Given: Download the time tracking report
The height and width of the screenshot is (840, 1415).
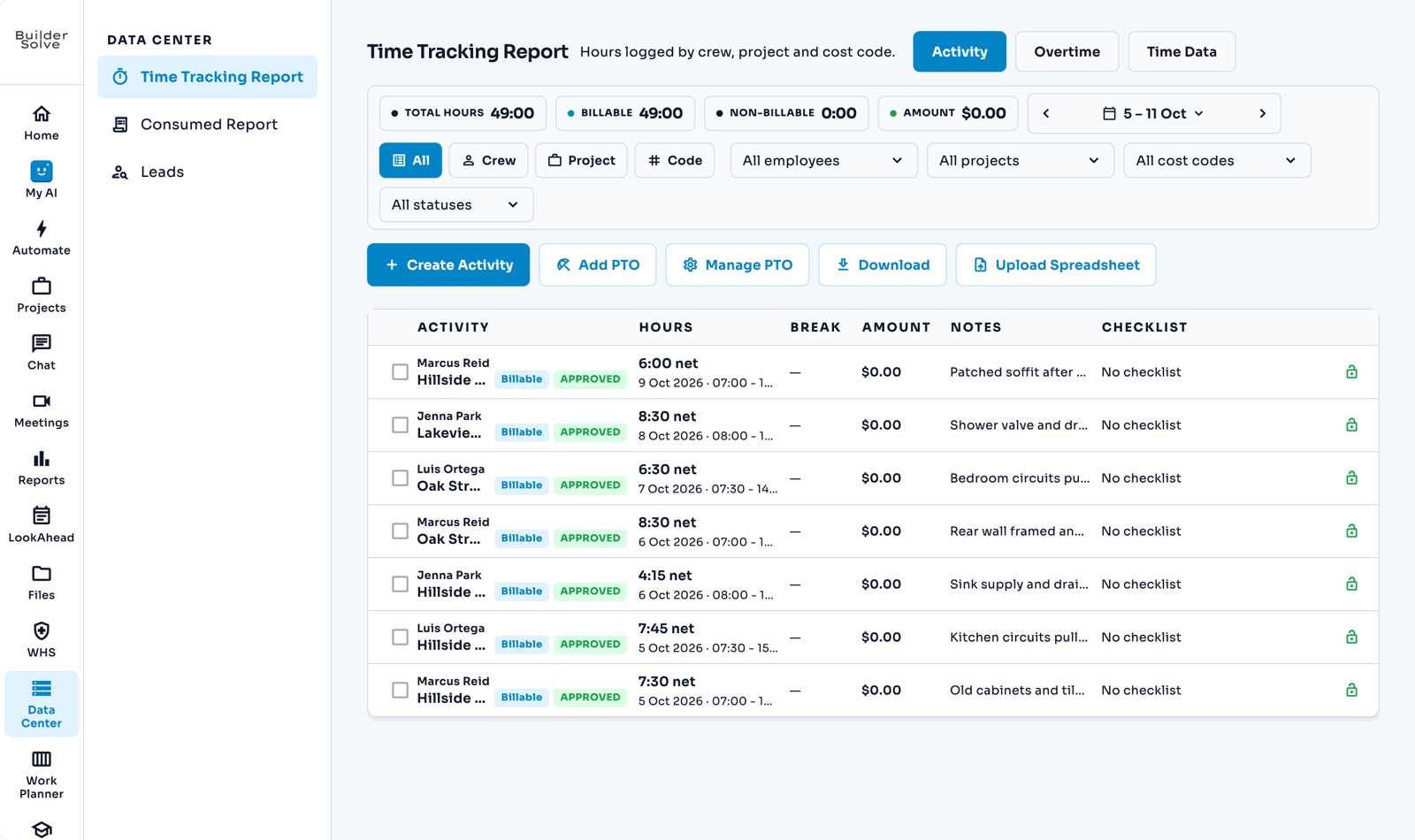Looking at the screenshot, I should point(883,264).
